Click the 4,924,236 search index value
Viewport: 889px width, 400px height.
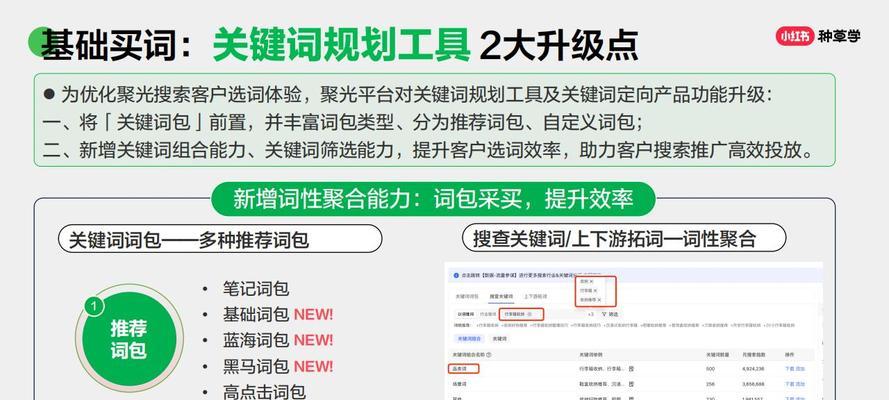pos(753,369)
